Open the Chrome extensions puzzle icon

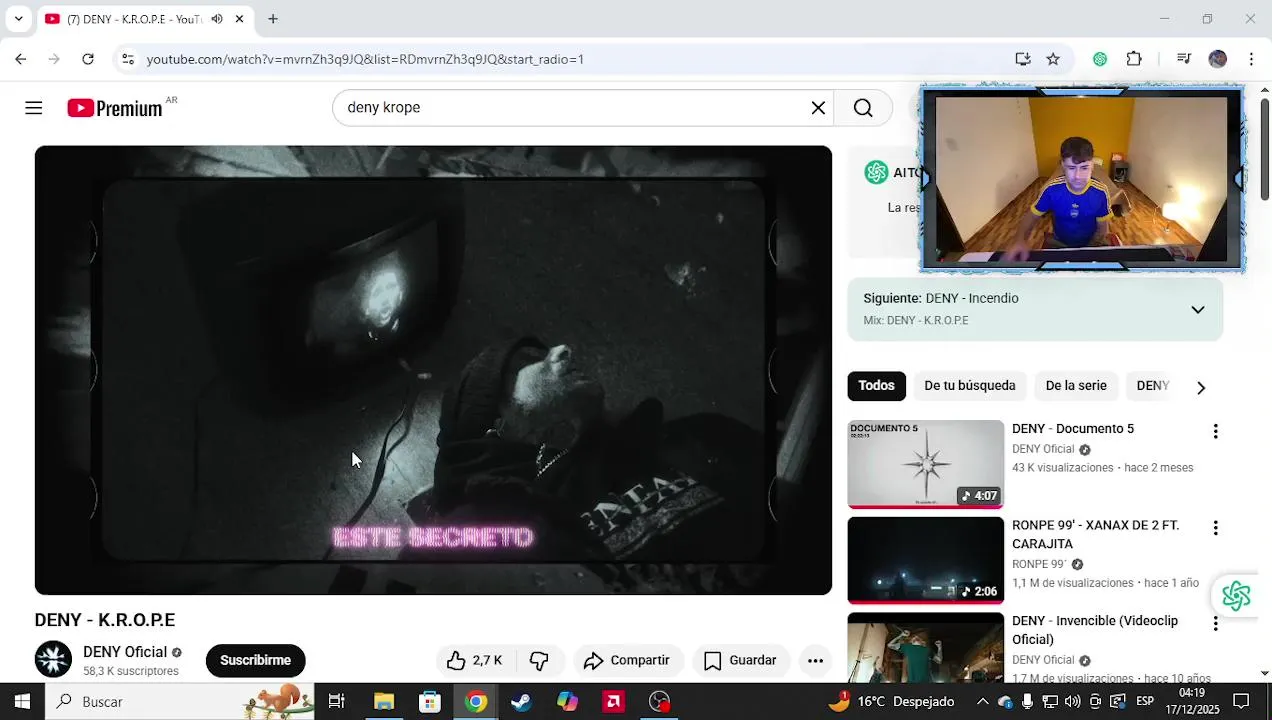click(x=1134, y=59)
